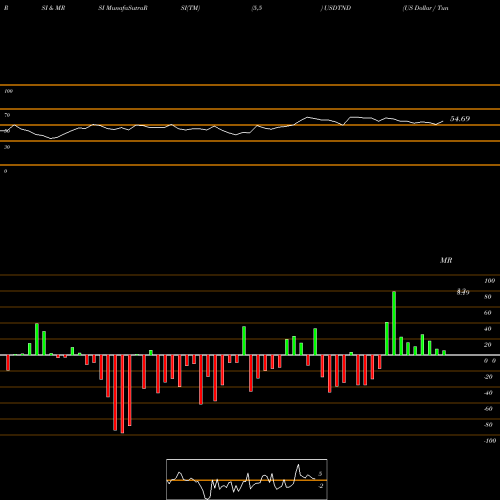This screenshot has height=500, width=500.
Task: Click the -80 label on MR axis
Action: pyautogui.click(x=488, y=425)
